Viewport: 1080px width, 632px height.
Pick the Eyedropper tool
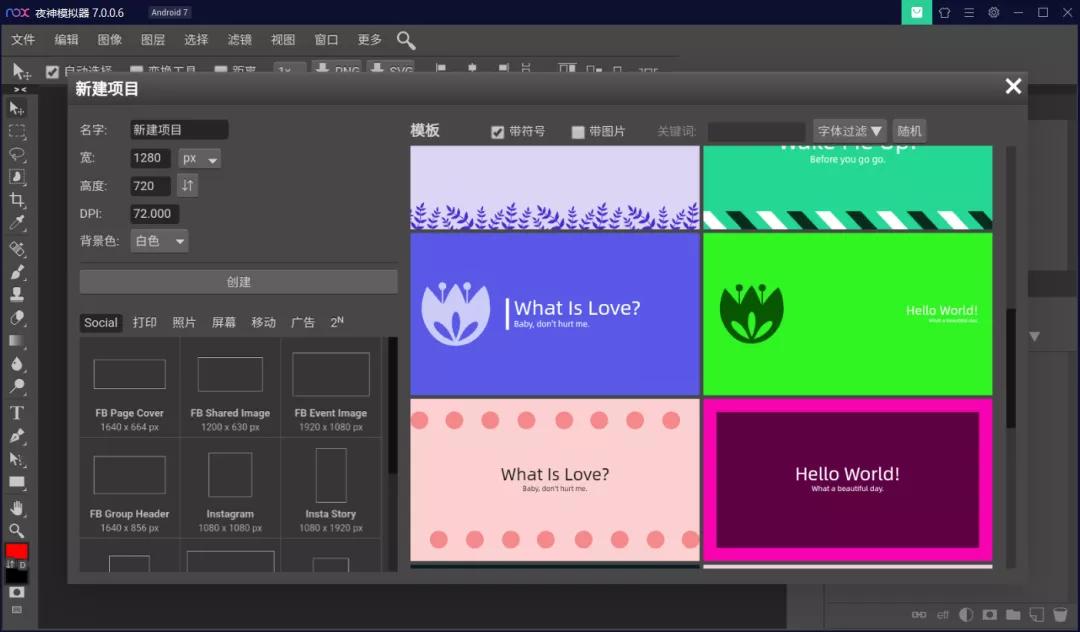point(18,222)
